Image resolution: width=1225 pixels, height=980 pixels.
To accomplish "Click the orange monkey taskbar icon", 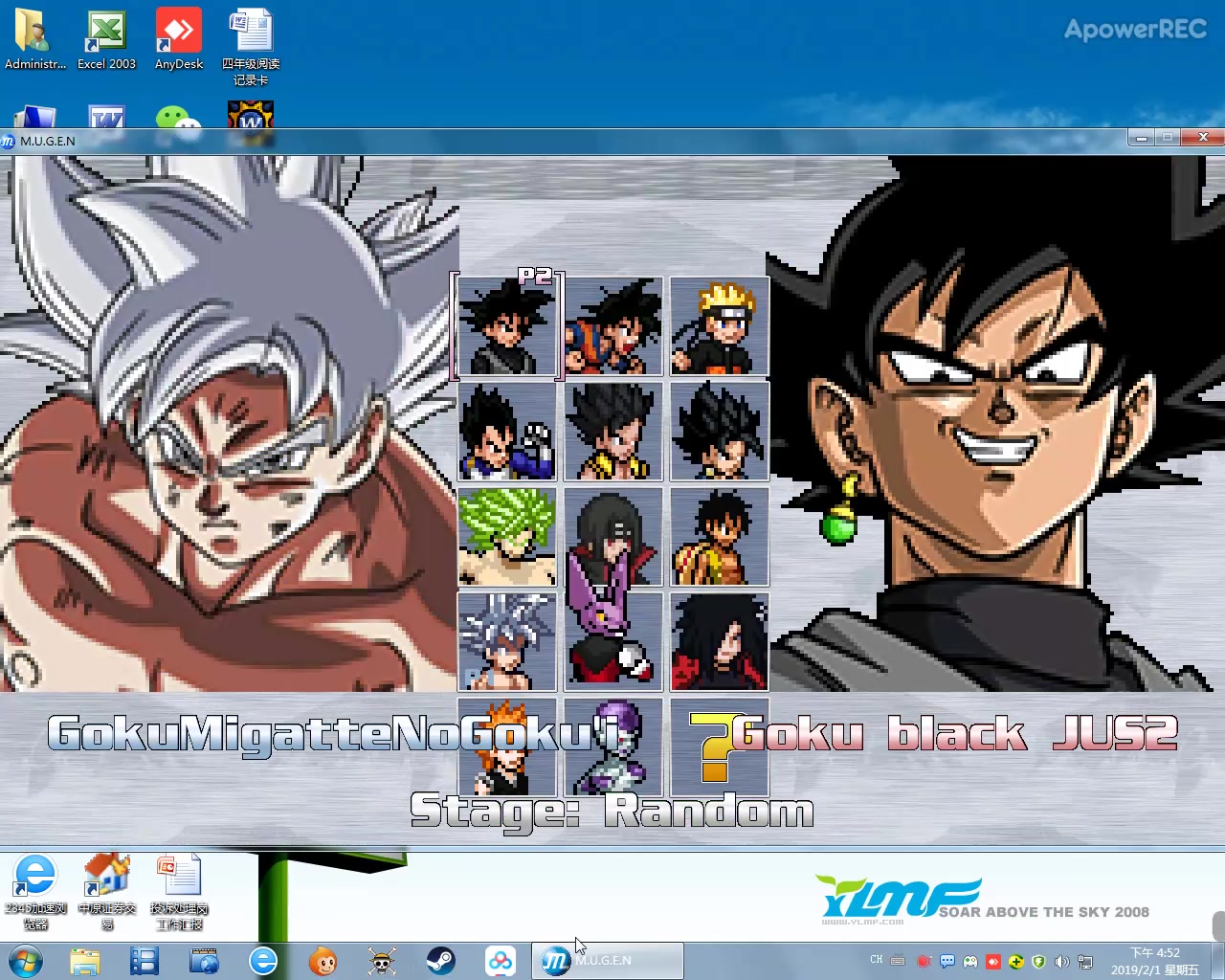I will pos(323,961).
